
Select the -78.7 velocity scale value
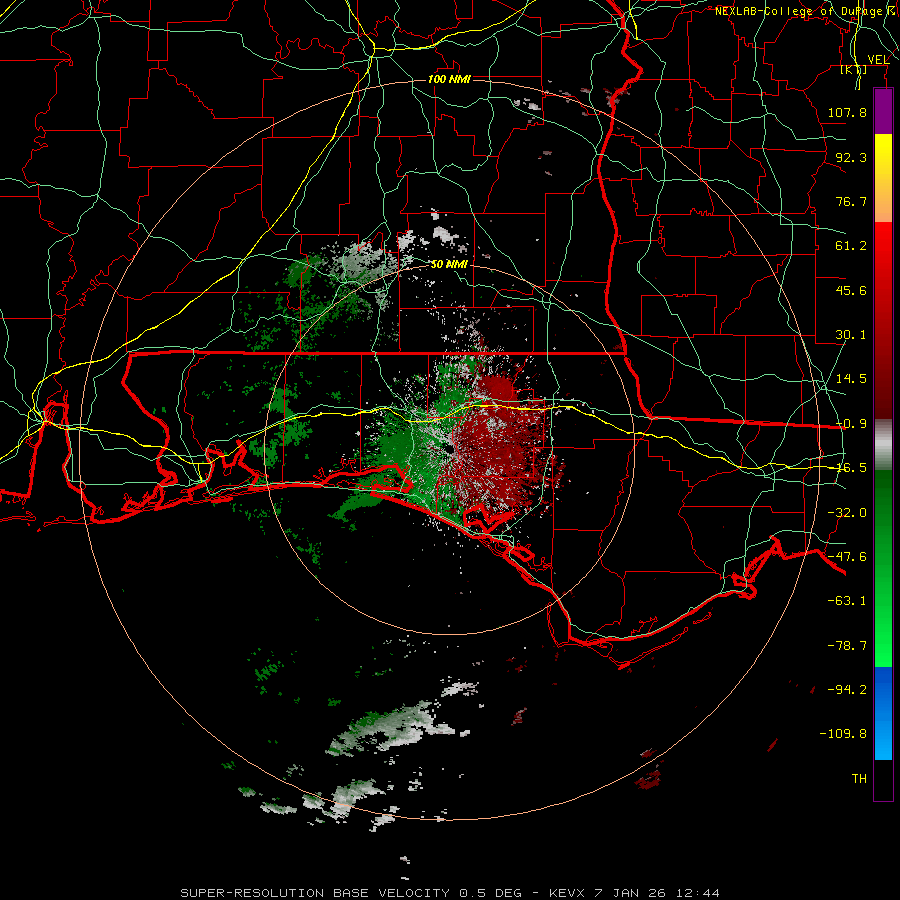point(847,646)
